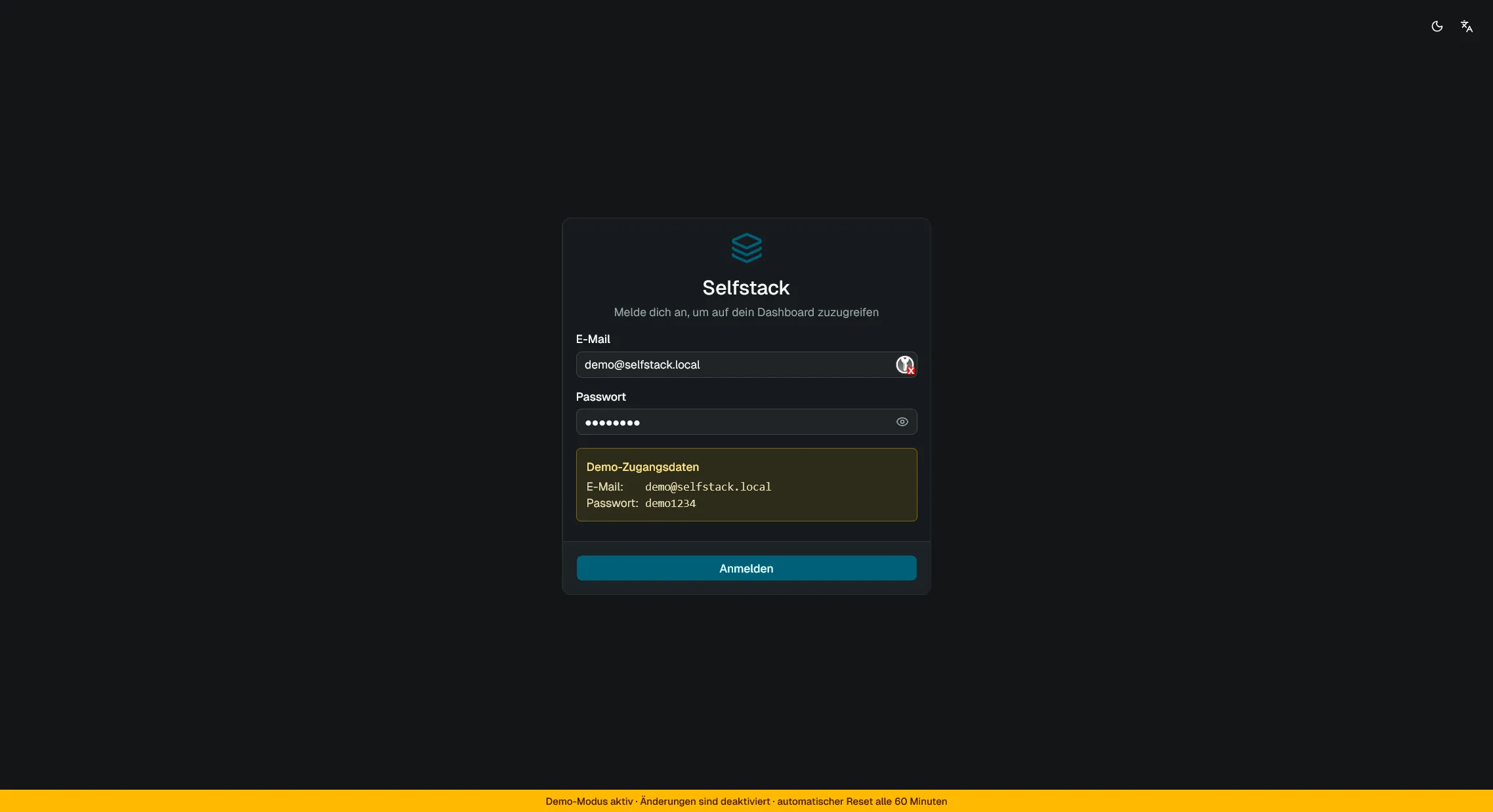Click the demo email demo@selfstack.local in the yellow box
Screen dimensions: 1493x812
[708, 487]
